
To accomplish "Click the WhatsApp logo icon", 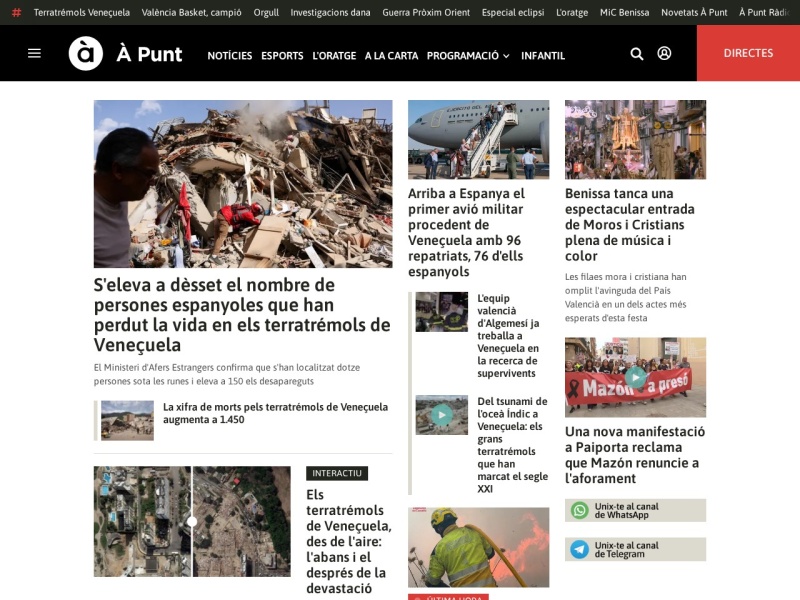I will (580, 511).
